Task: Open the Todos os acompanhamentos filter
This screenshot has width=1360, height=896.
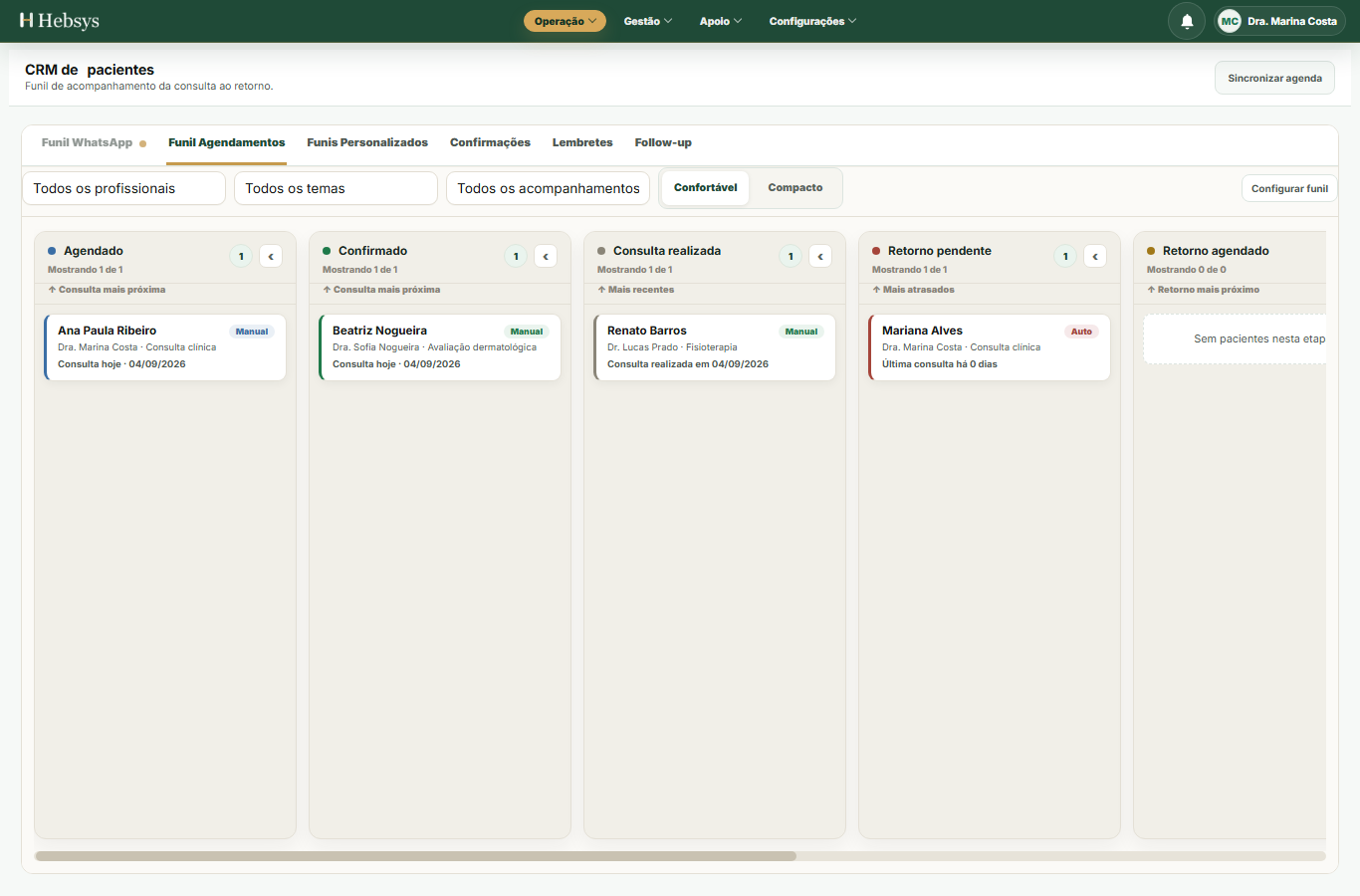Action: click(549, 188)
